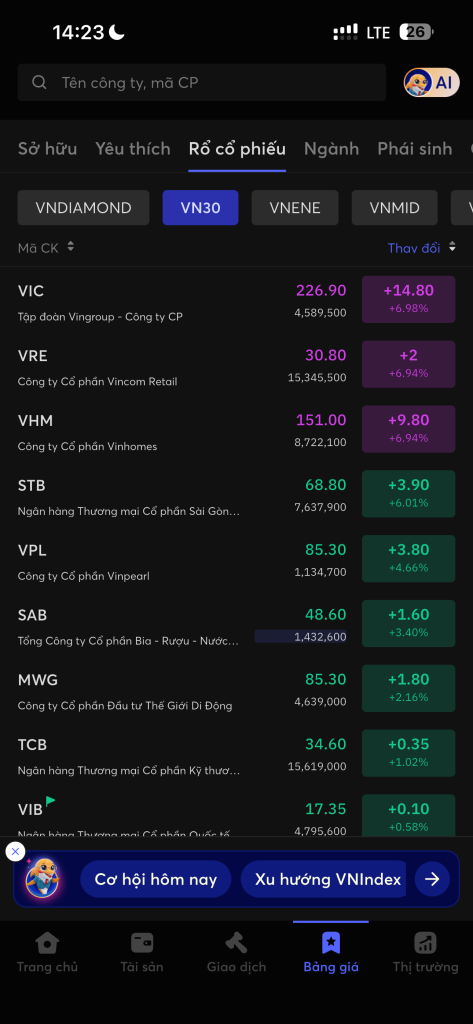Image resolution: width=473 pixels, height=1024 pixels.
Task: Tap Cơ hội hôm nay button
Action: pyautogui.click(x=155, y=879)
